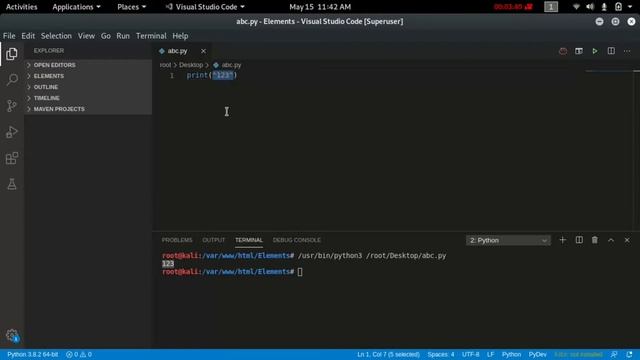Kill terminal with trash icon

tap(595, 240)
